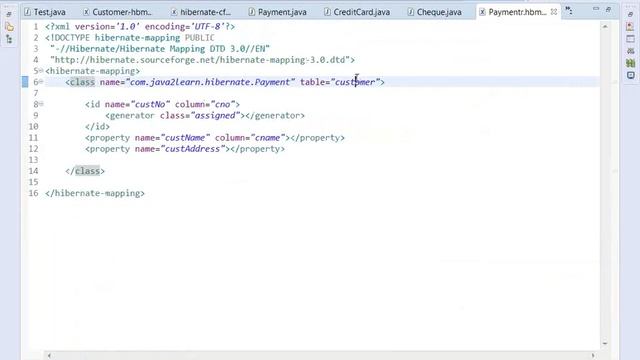Click the vertical scrollbar up arrow
The width and height of the screenshot is (640, 360).
click(x=605, y=27)
